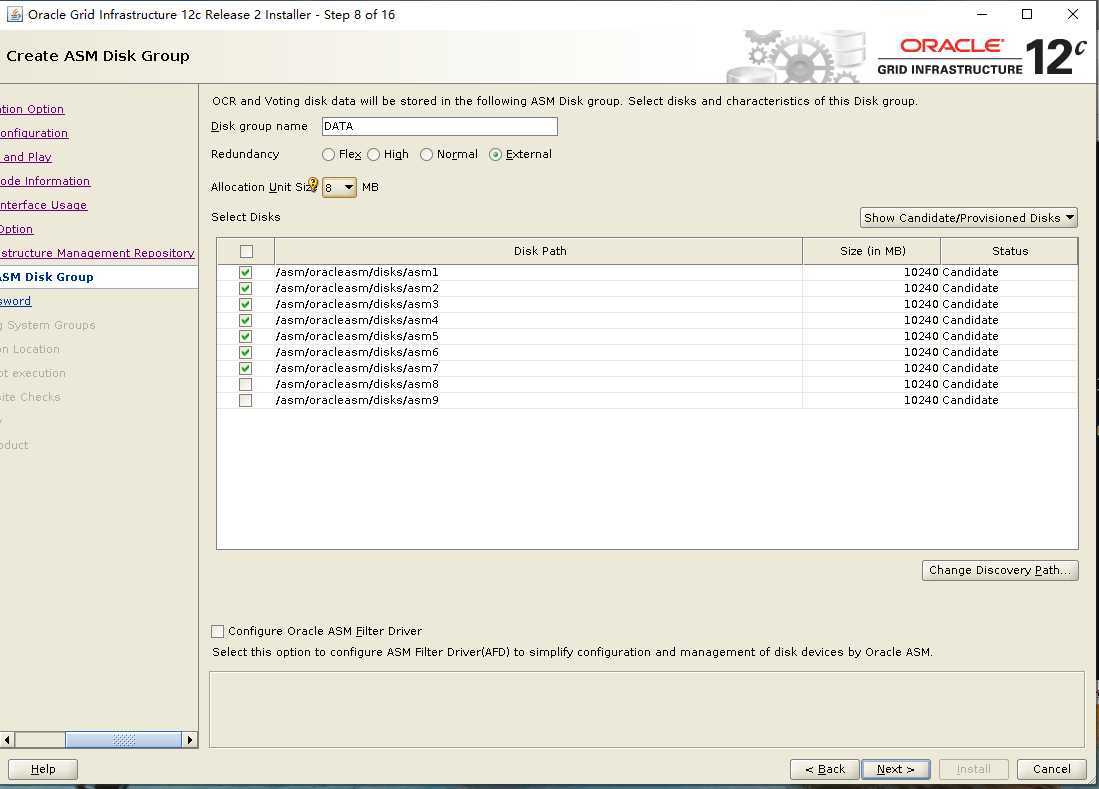Select disk path /asm/oracleasm/disks/asm1
Screen dimensions: 1099x789
click(357, 272)
